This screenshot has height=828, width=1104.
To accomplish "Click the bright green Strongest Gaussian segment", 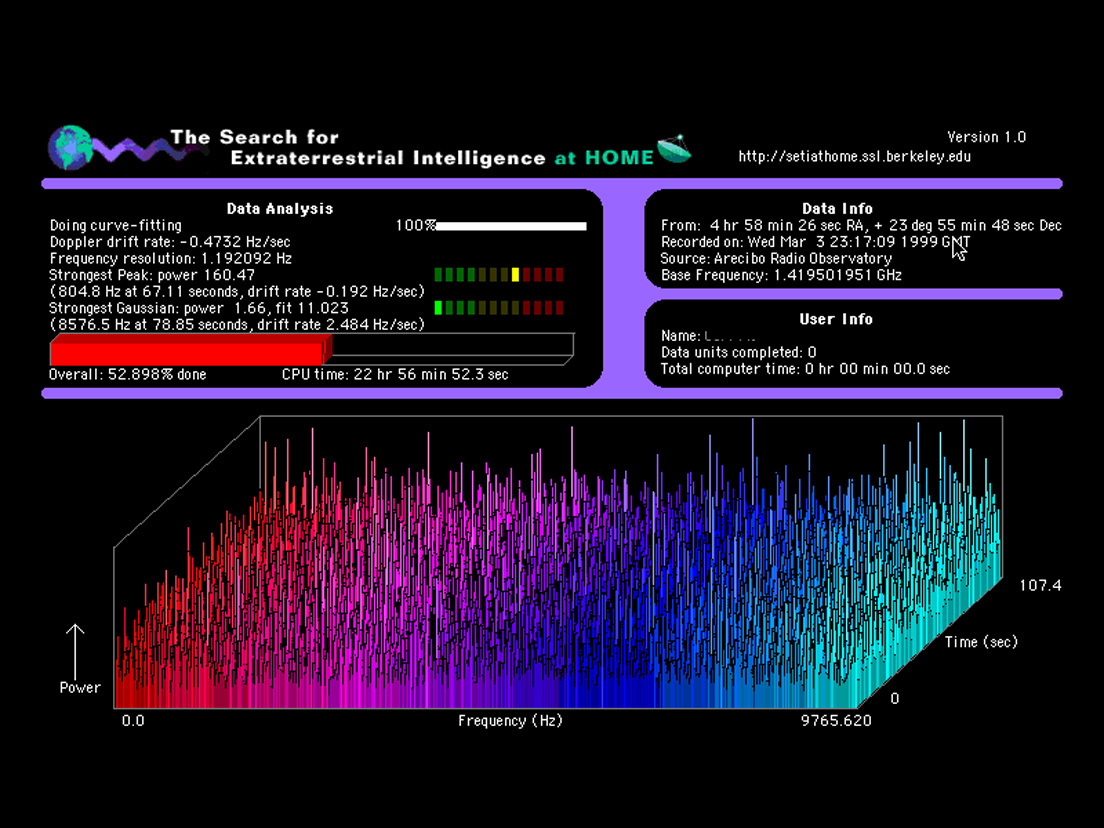I will pyautogui.click(x=438, y=308).
